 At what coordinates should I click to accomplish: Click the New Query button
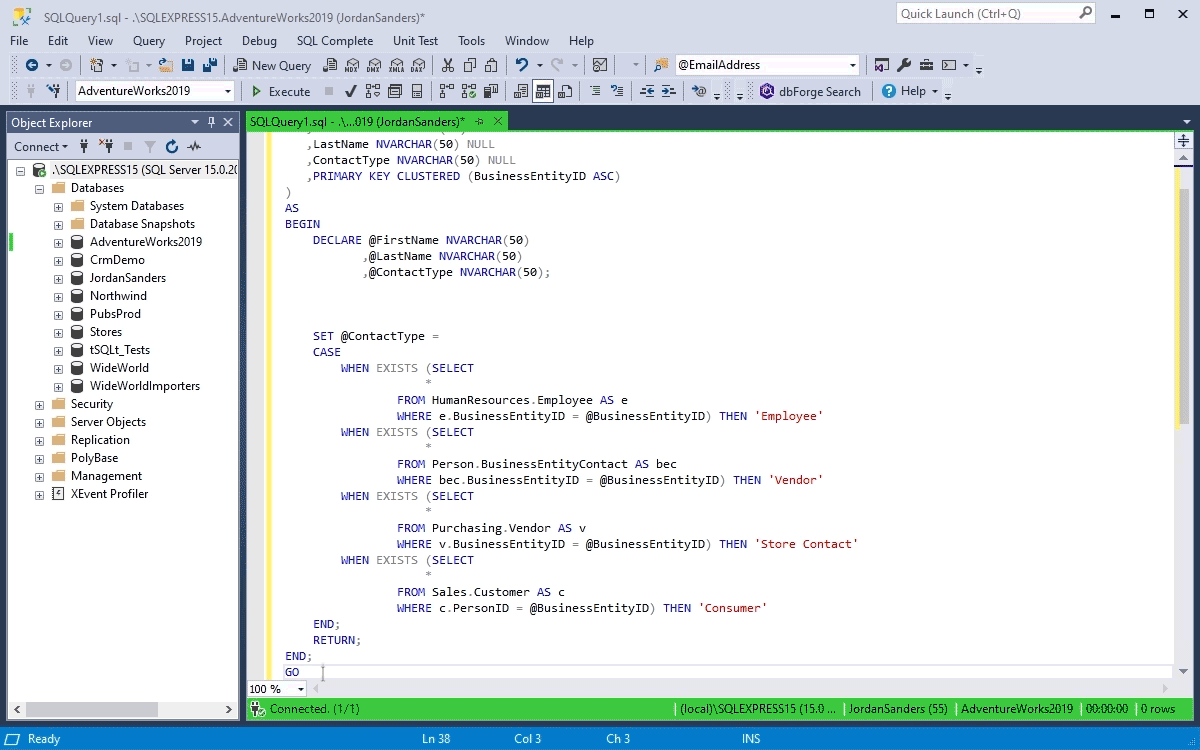point(272,65)
